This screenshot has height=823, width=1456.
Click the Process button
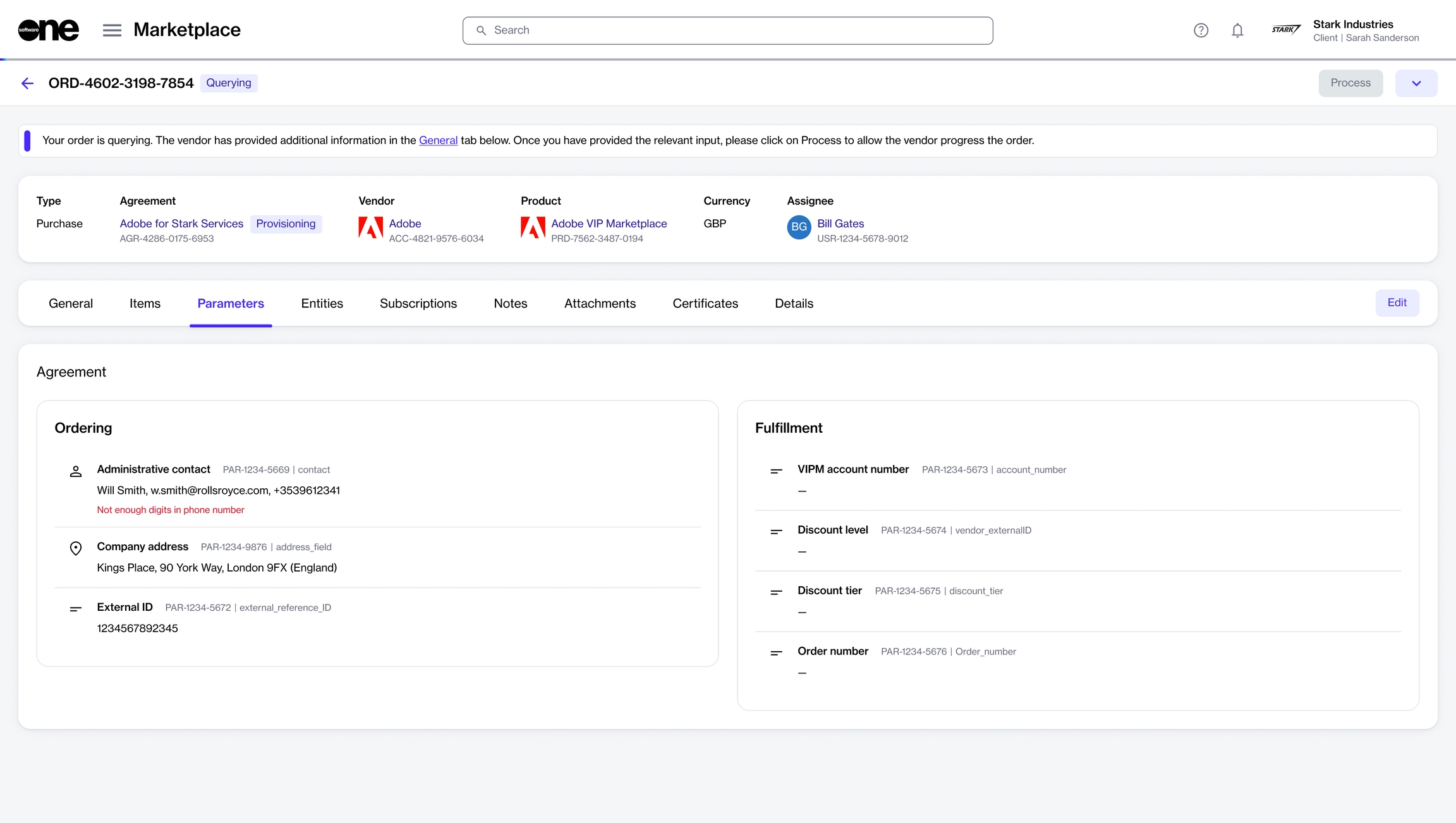(x=1350, y=83)
